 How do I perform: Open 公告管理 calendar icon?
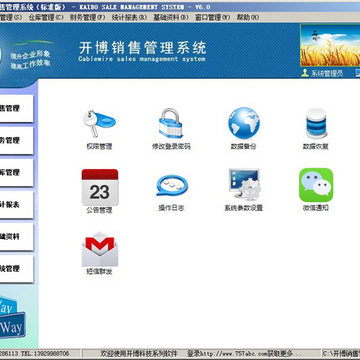100,187
